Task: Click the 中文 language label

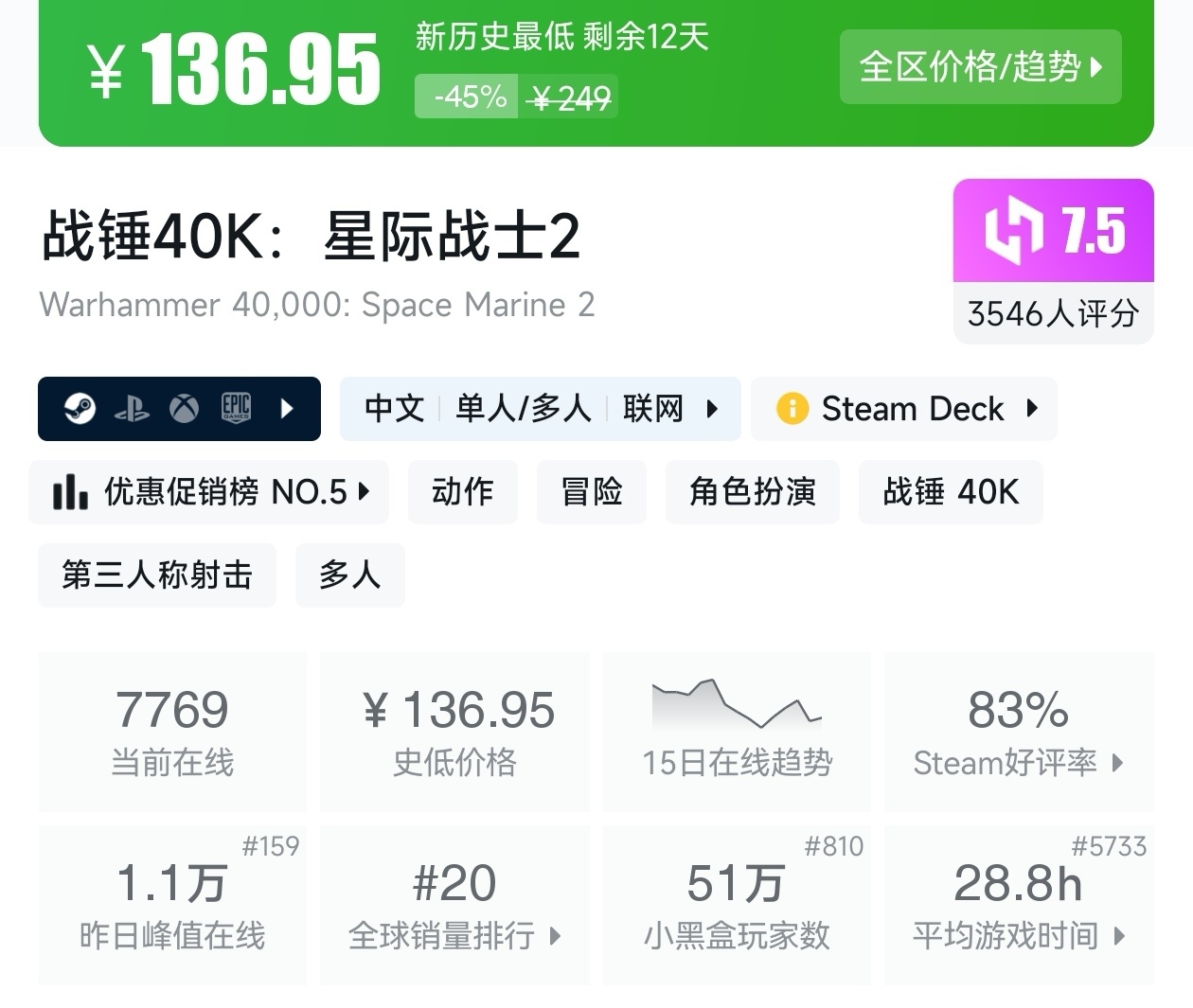Action: click(395, 409)
